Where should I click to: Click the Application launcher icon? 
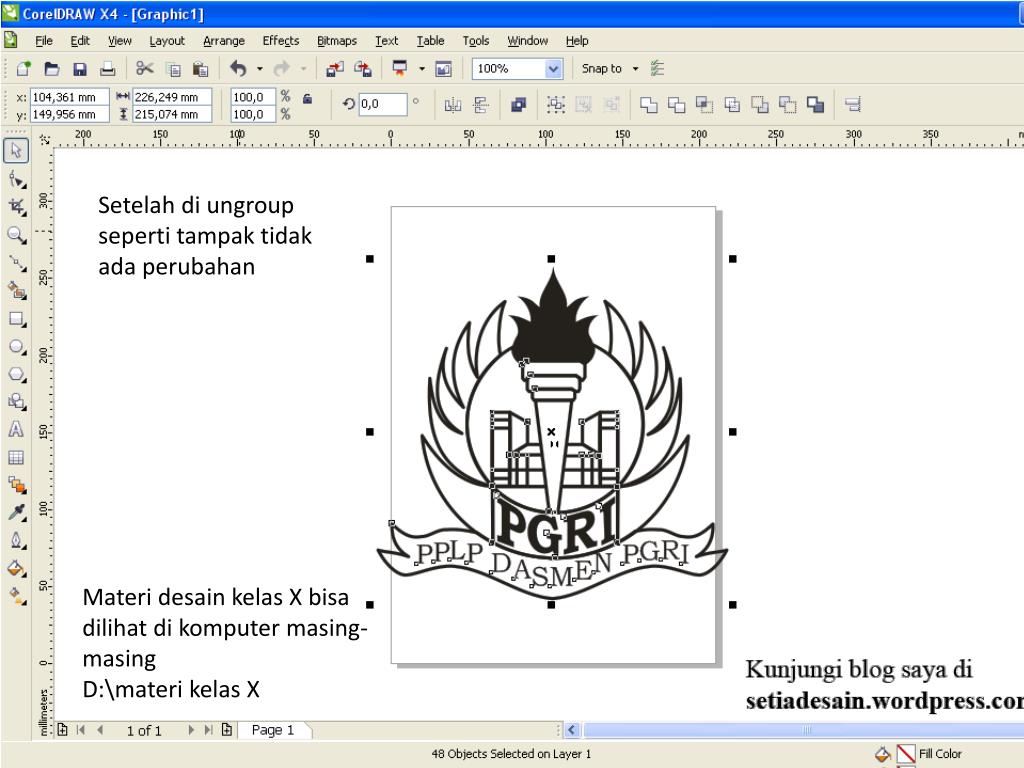click(399, 69)
